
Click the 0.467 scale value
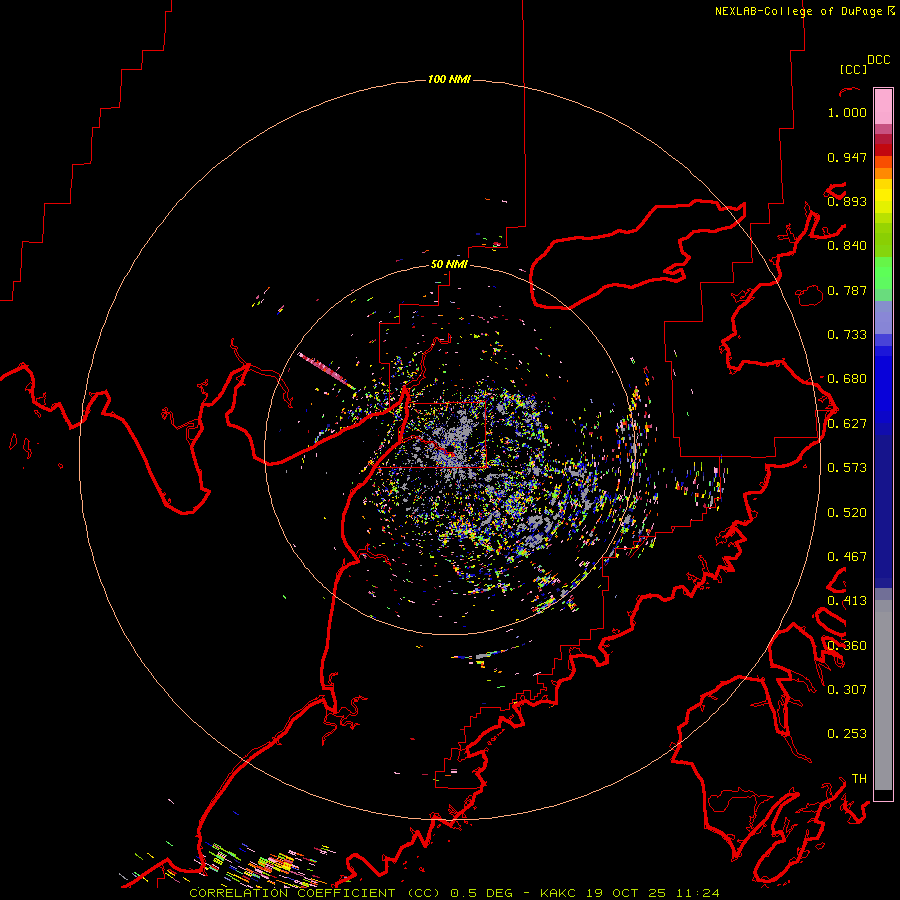pyautogui.click(x=847, y=557)
